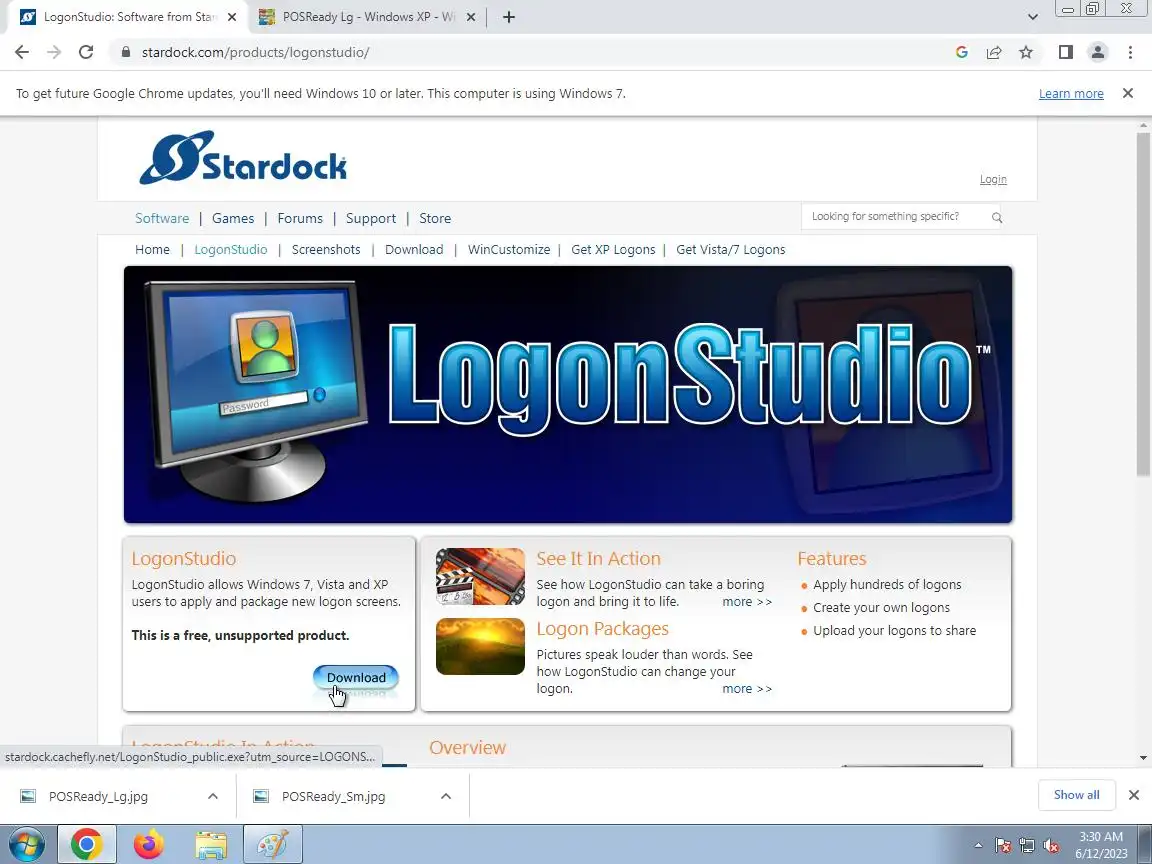Open the sunset Logon Packages thumbnail
The width and height of the screenshot is (1152, 864).
pyautogui.click(x=480, y=647)
